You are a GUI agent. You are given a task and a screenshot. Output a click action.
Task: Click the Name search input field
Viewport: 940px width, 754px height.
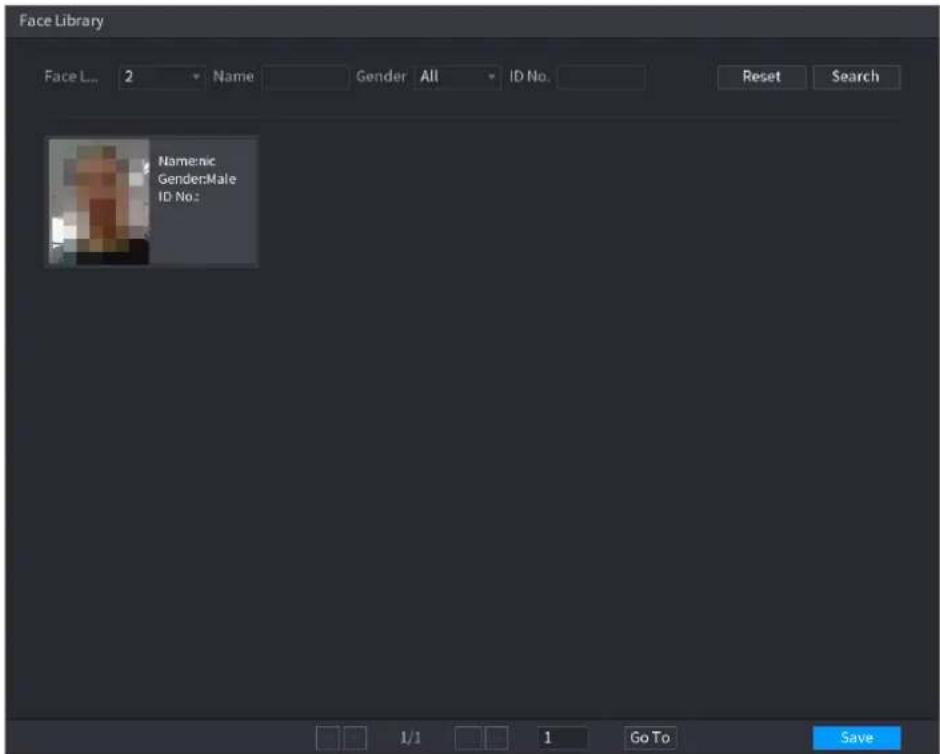(x=305, y=77)
